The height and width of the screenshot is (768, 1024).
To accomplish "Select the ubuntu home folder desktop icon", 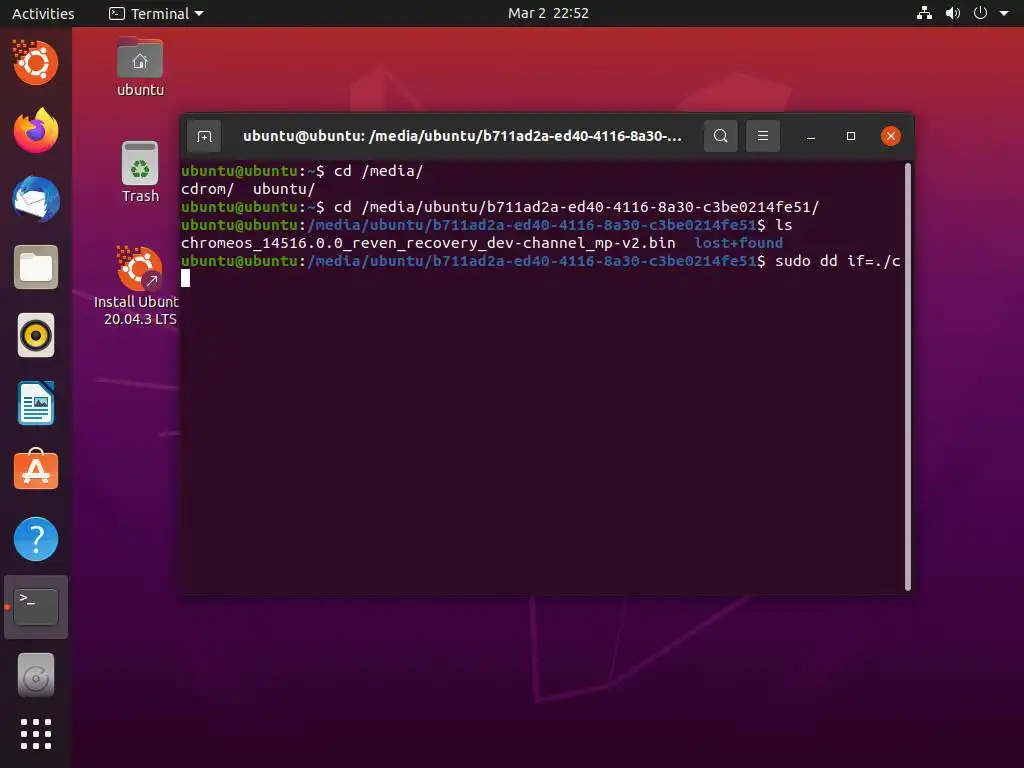I will tap(140, 67).
